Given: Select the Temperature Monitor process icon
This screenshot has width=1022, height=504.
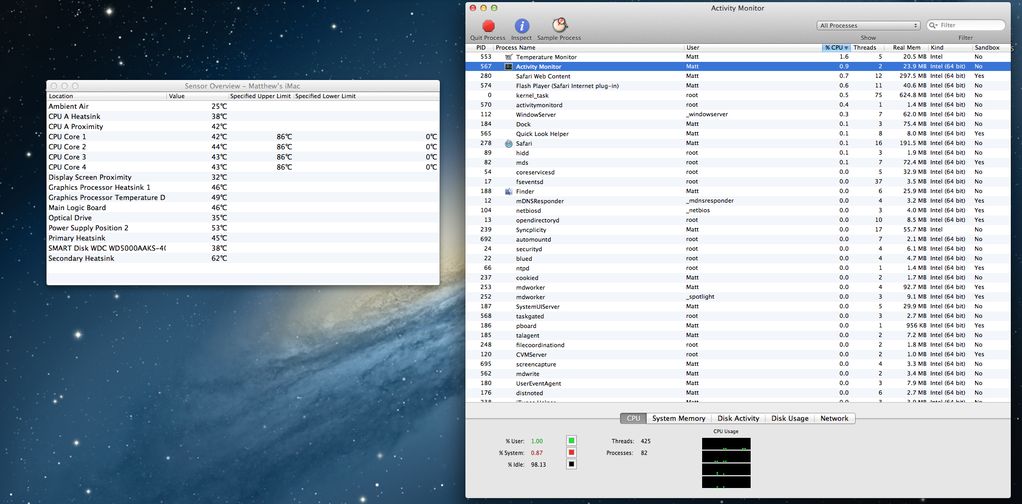Looking at the screenshot, I should 509,57.
